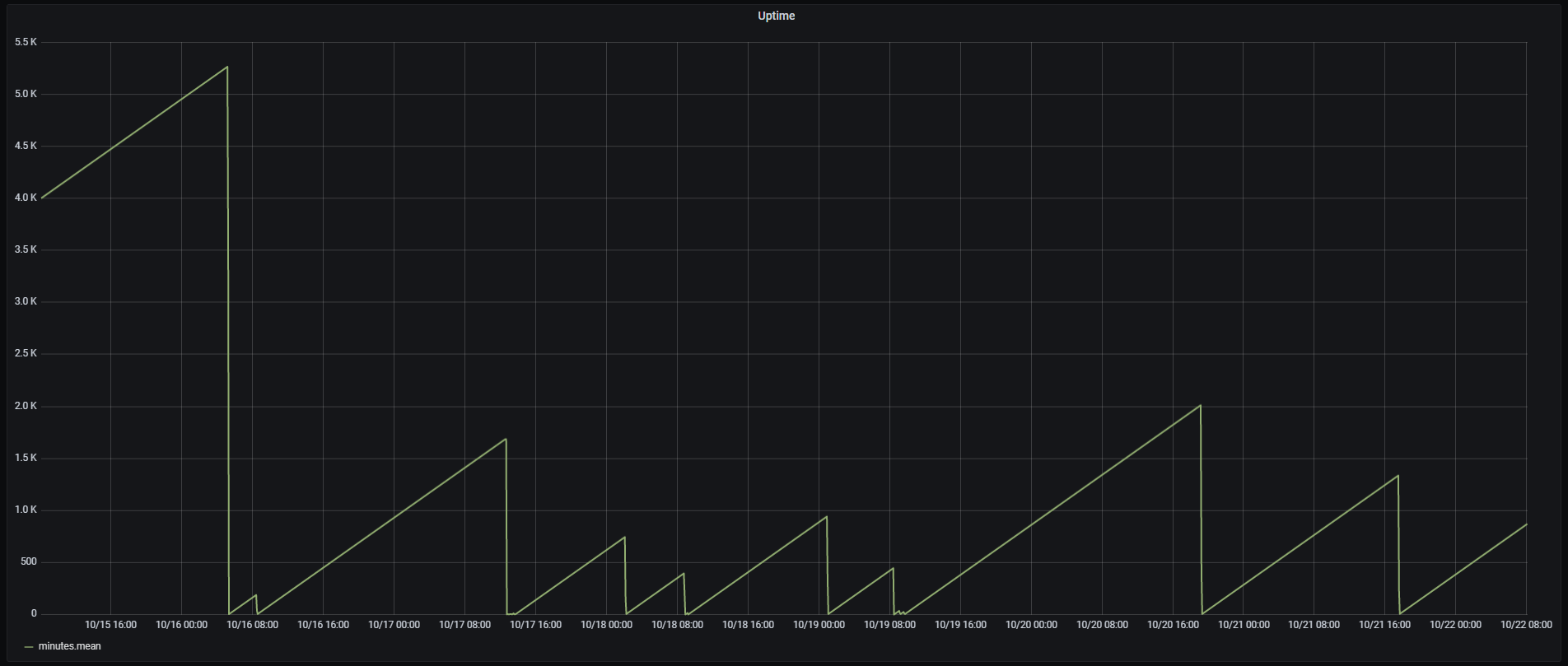Click the 10/17 00:00 x-axis label

tap(394, 625)
